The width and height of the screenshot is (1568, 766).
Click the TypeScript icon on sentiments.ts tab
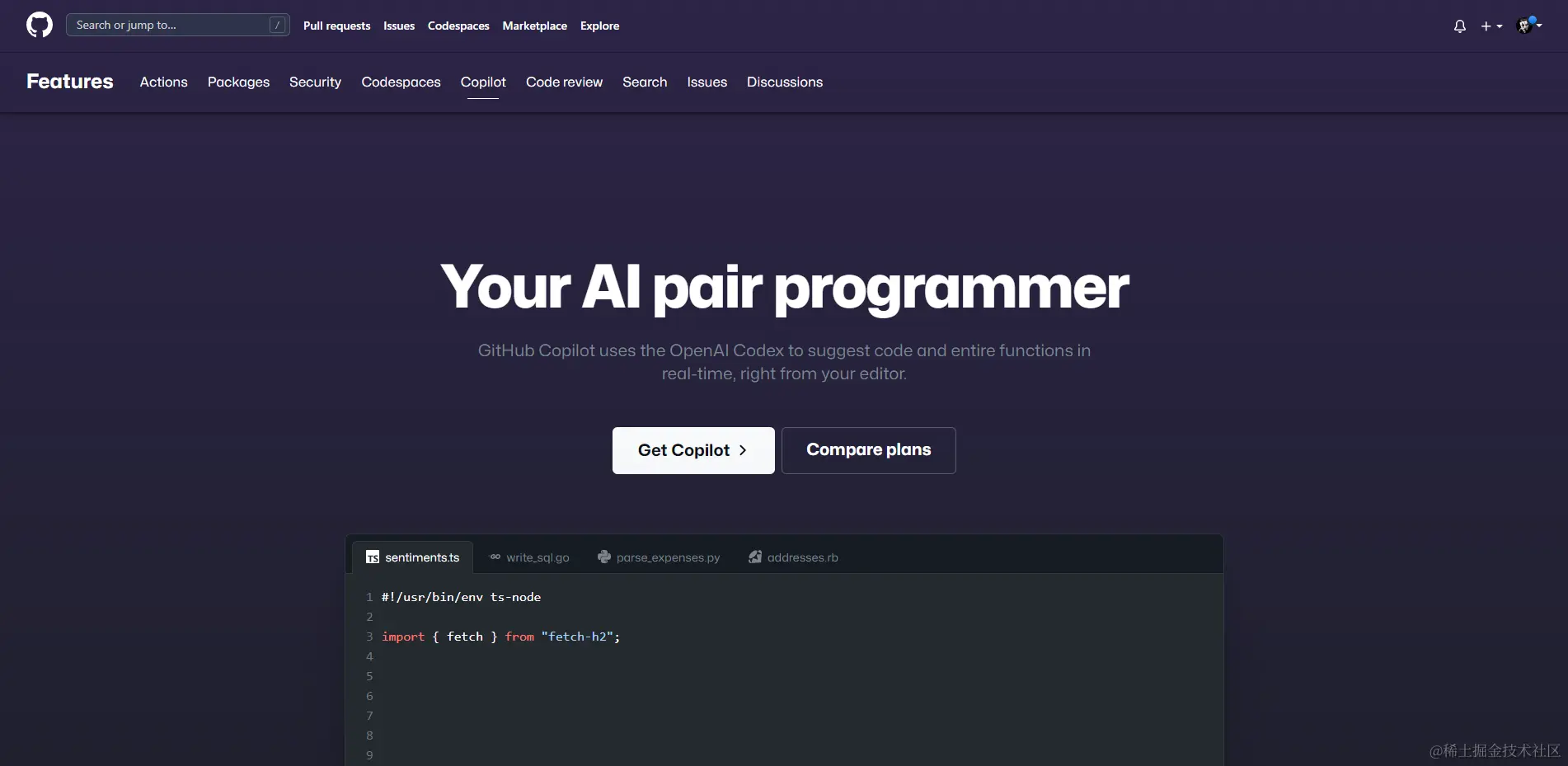[373, 557]
